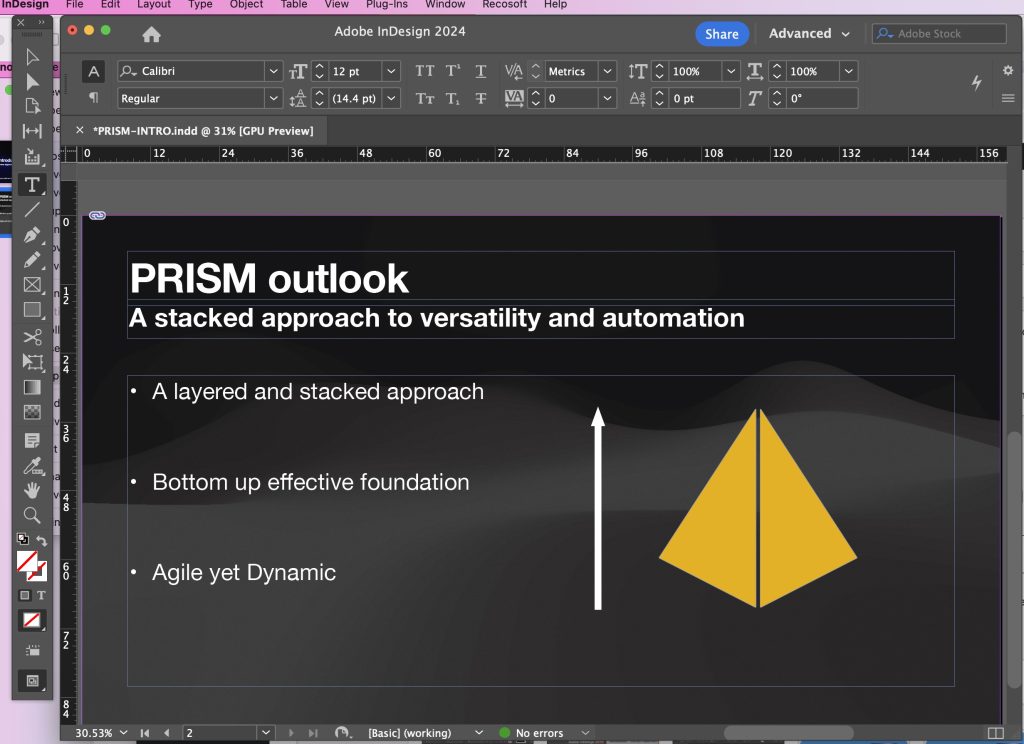Open the Calibri font family dropdown
Screen dimensions: 1024x744
coord(273,71)
